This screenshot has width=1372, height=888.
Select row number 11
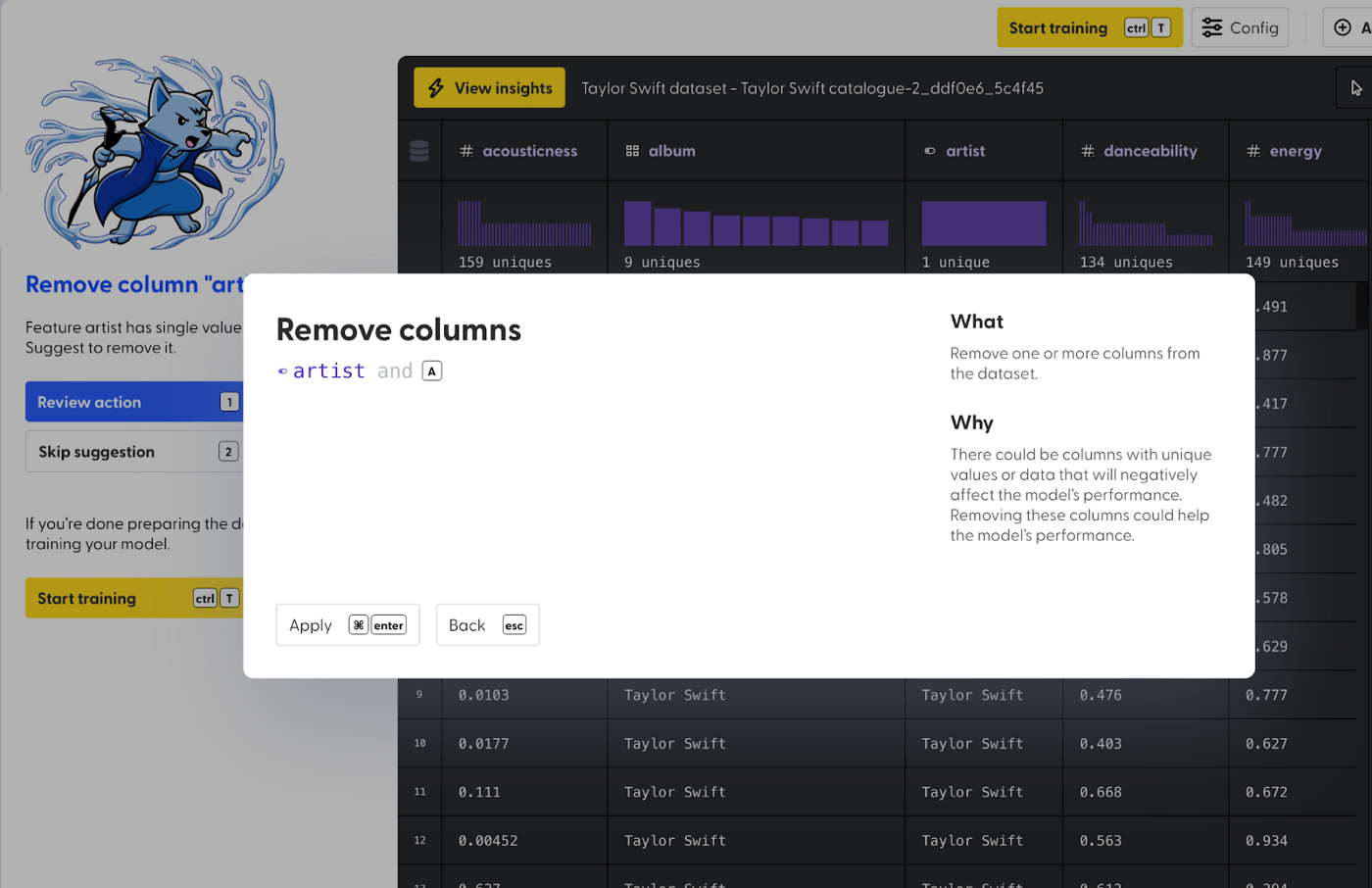tap(419, 792)
